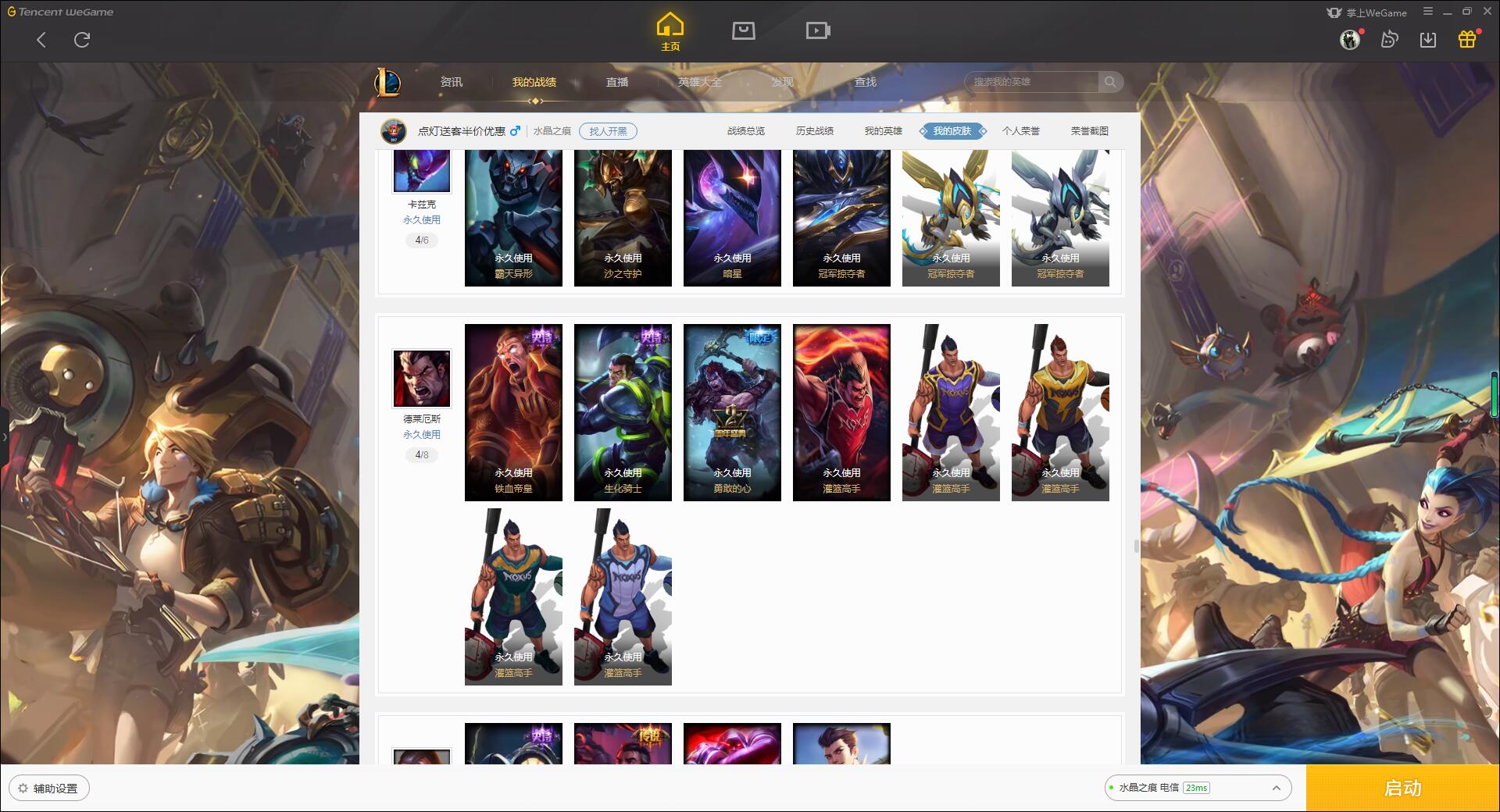The height and width of the screenshot is (812, 1500).
Task: Open the green-jersey 灌篮高手 chroma card
Action: 513,597
